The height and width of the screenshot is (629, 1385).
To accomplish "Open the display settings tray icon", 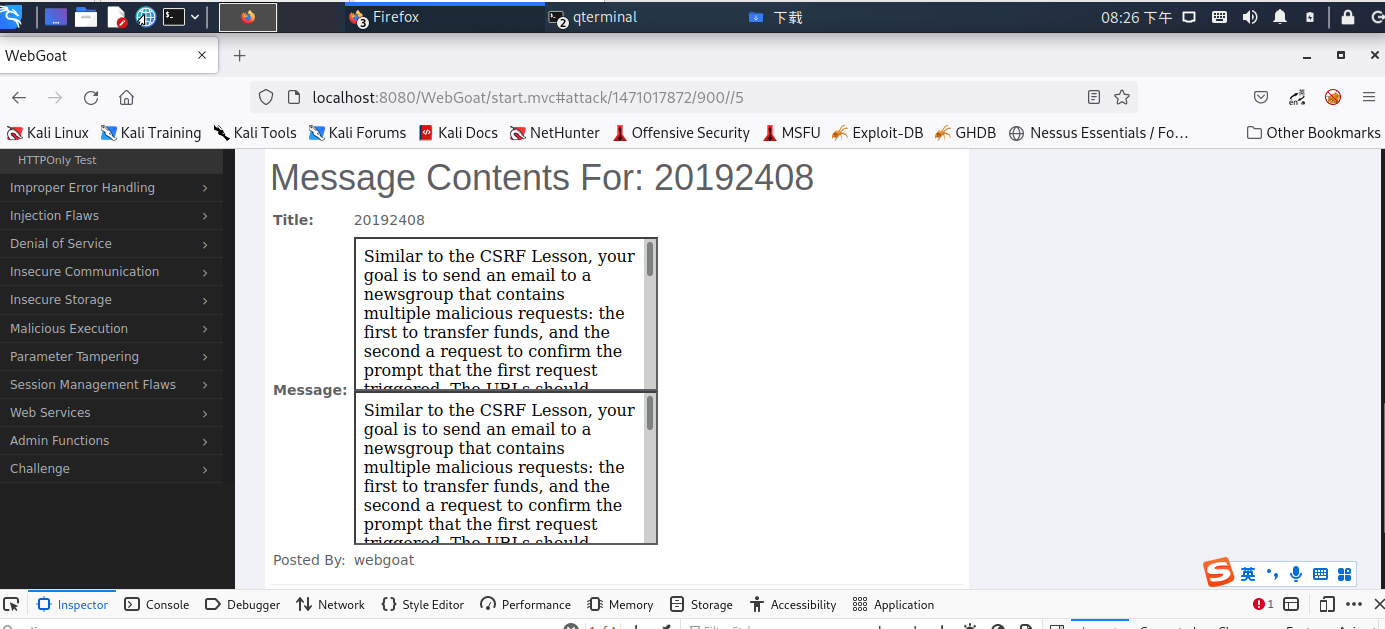I will point(1189,17).
